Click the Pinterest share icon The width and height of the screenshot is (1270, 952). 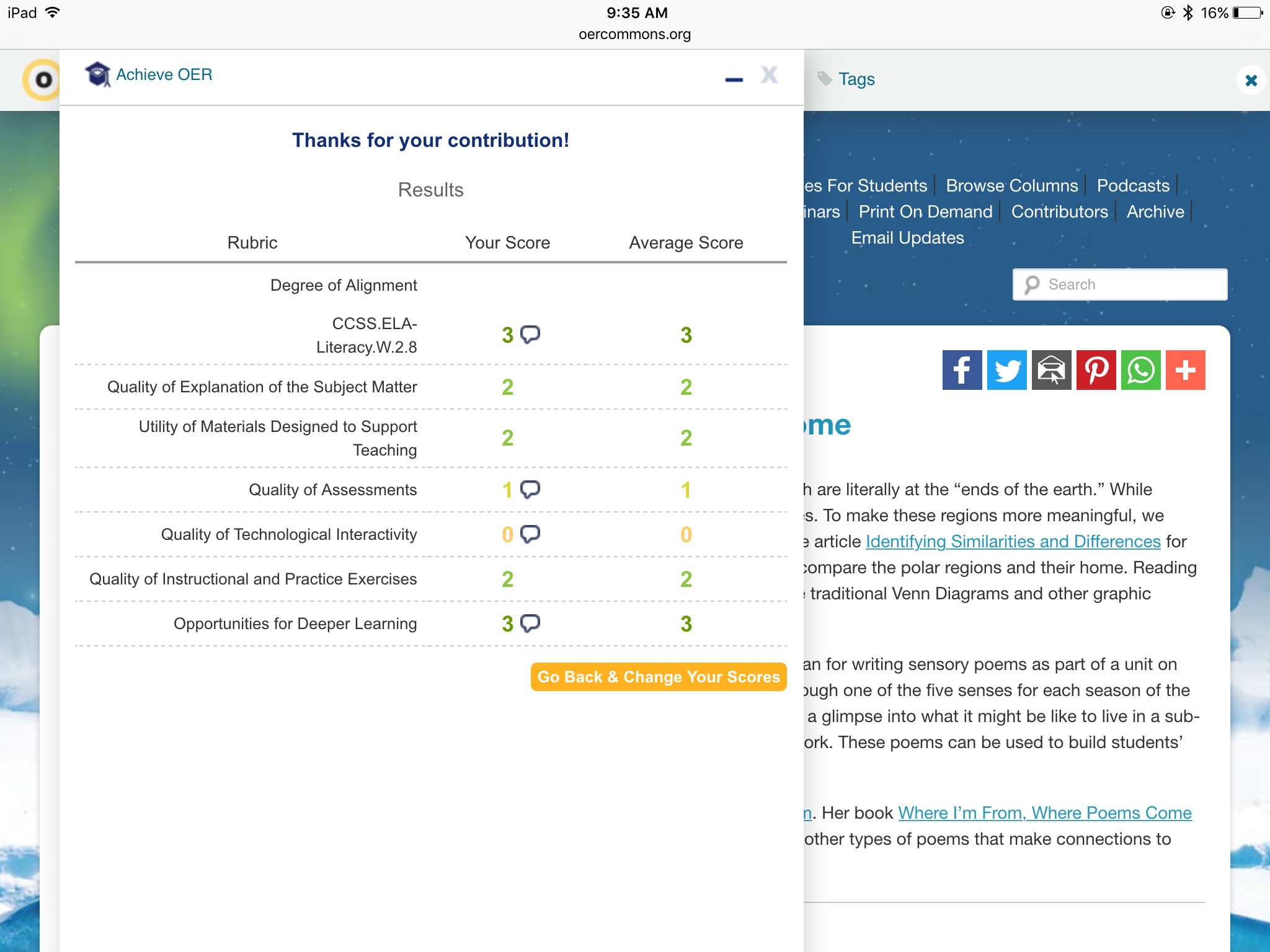(x=1096, y=370)
